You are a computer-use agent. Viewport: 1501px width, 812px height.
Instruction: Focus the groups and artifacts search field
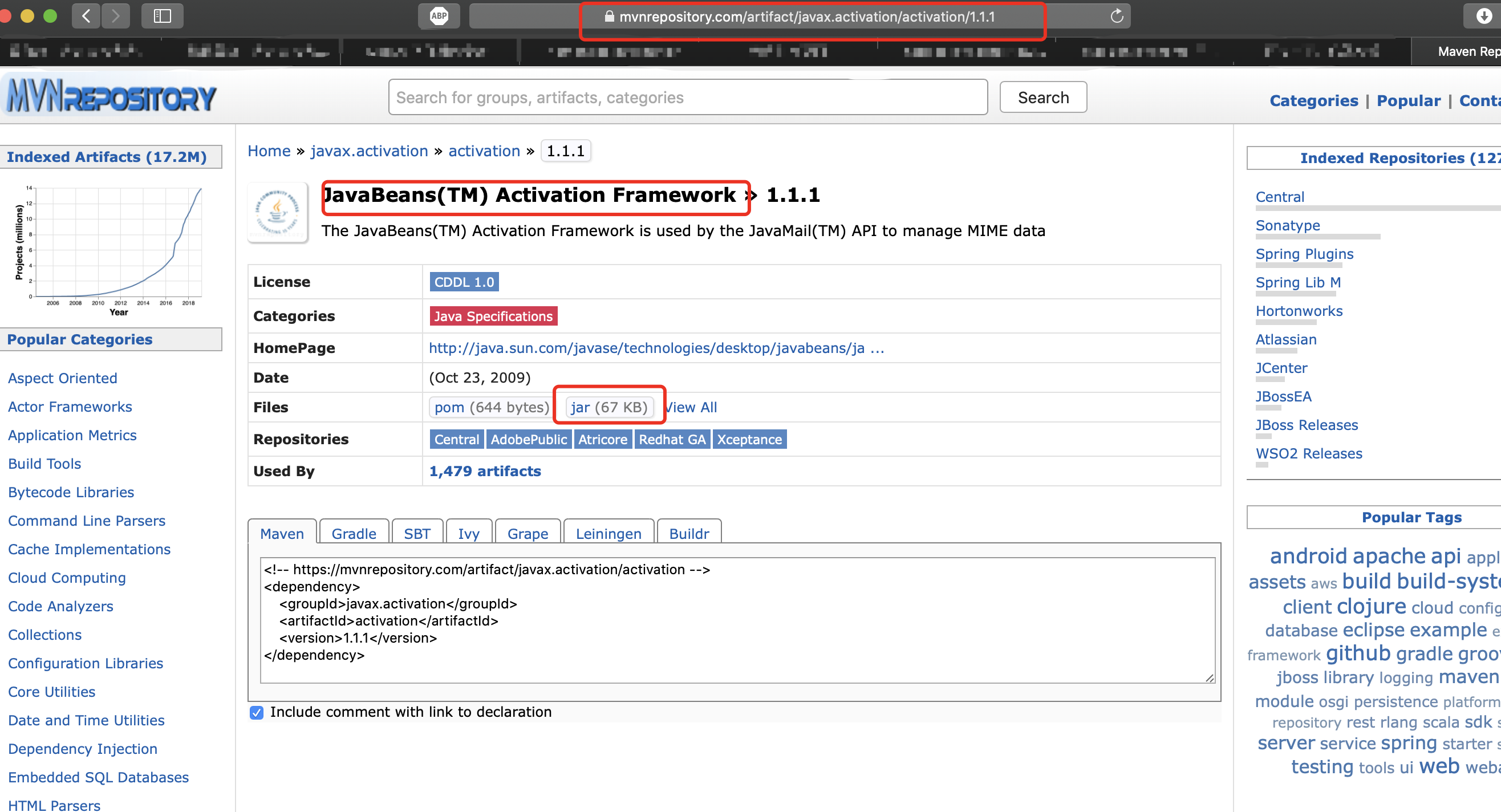click(x=688, y=98)
